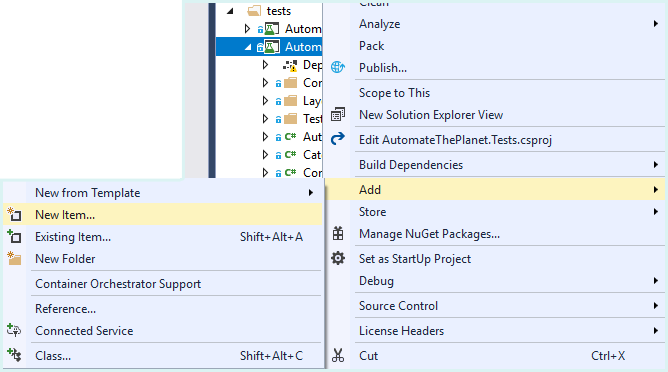The height and width of the screenshot is (372, 668).
Task: Click the tests folder icon
Action: (254, 11)
